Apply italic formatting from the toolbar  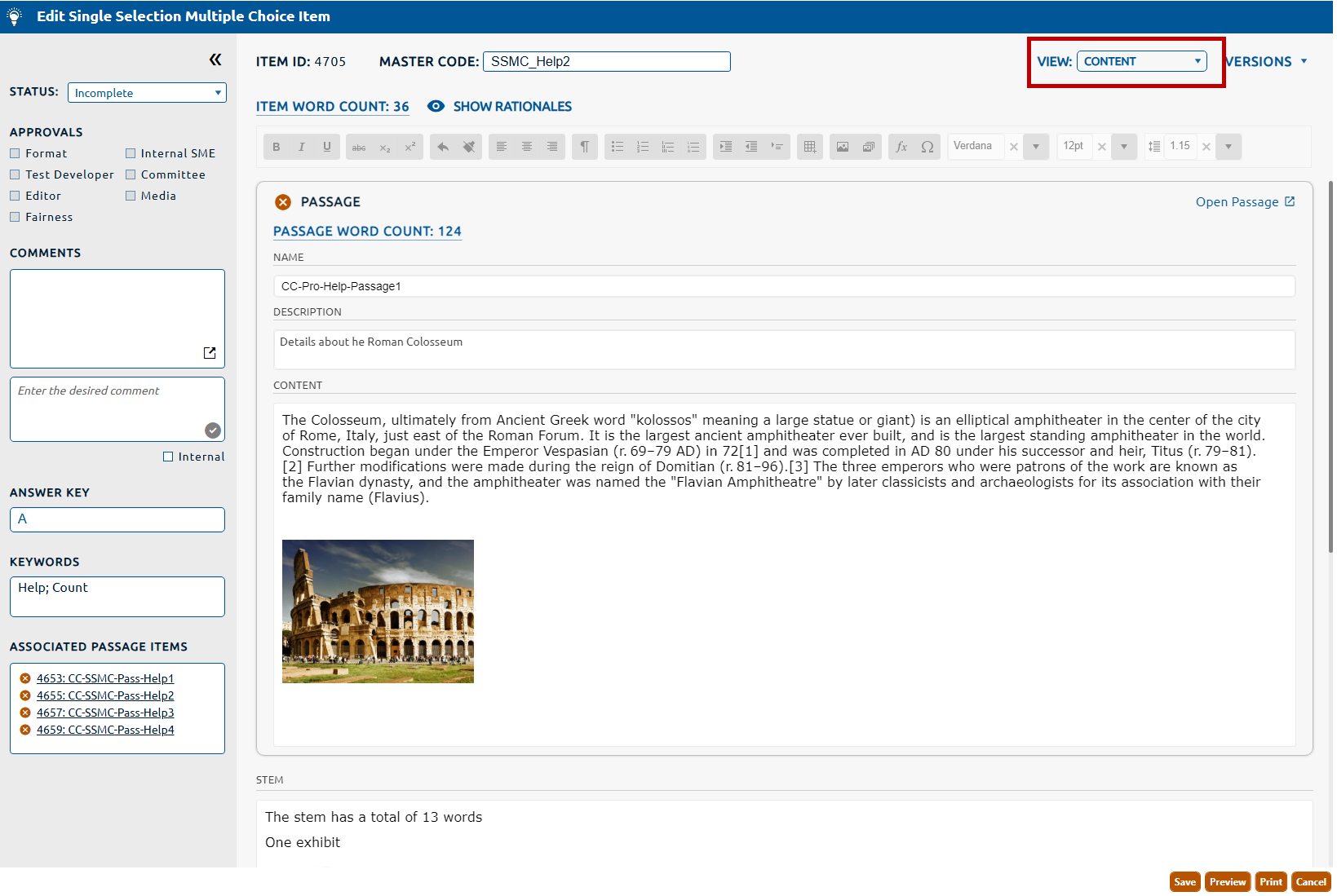pyautogui.click(x=302, y=147)
